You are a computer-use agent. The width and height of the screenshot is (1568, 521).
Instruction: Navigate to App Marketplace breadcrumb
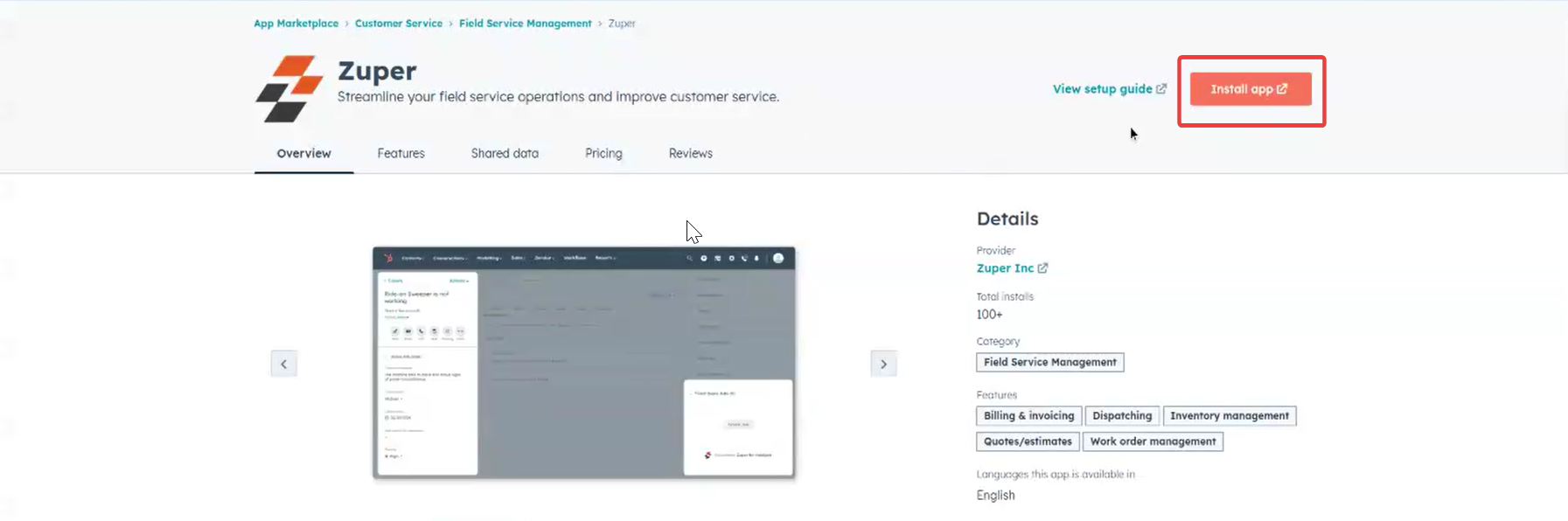(296, 24)
